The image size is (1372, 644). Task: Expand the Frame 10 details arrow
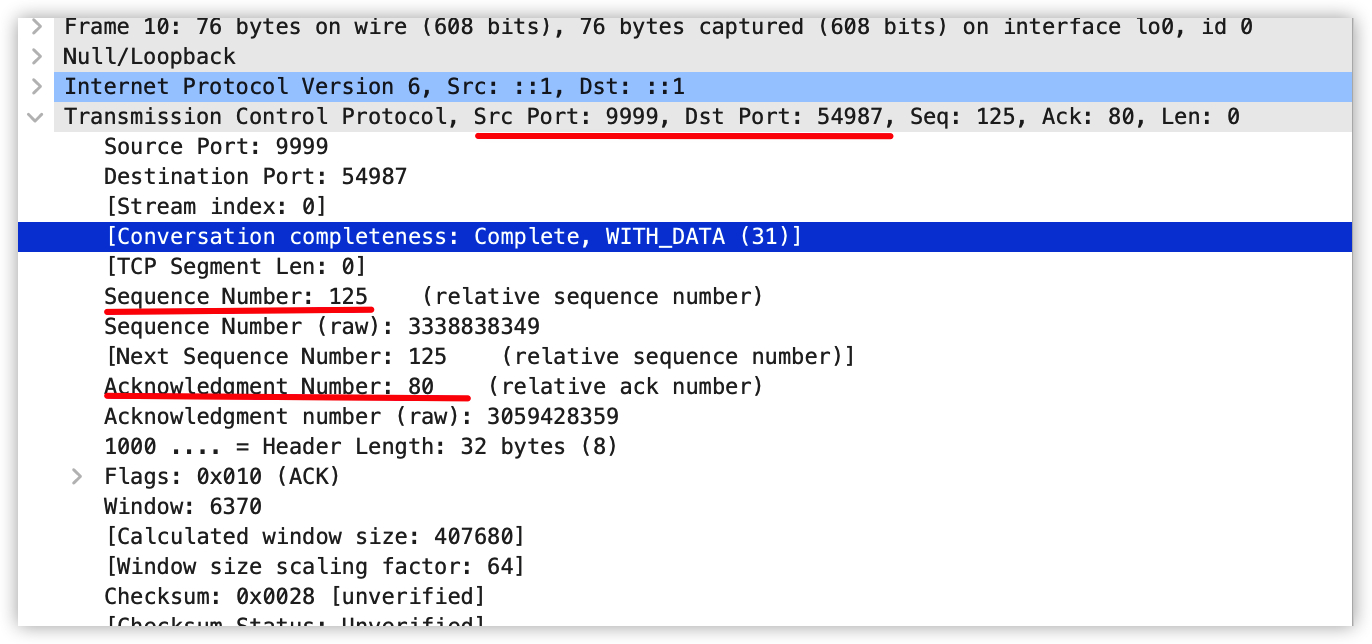click(x=37, y=27)
